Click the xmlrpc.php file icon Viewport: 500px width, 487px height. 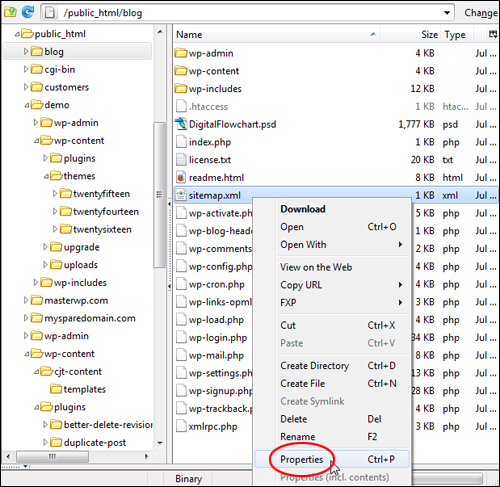point(181,426)
